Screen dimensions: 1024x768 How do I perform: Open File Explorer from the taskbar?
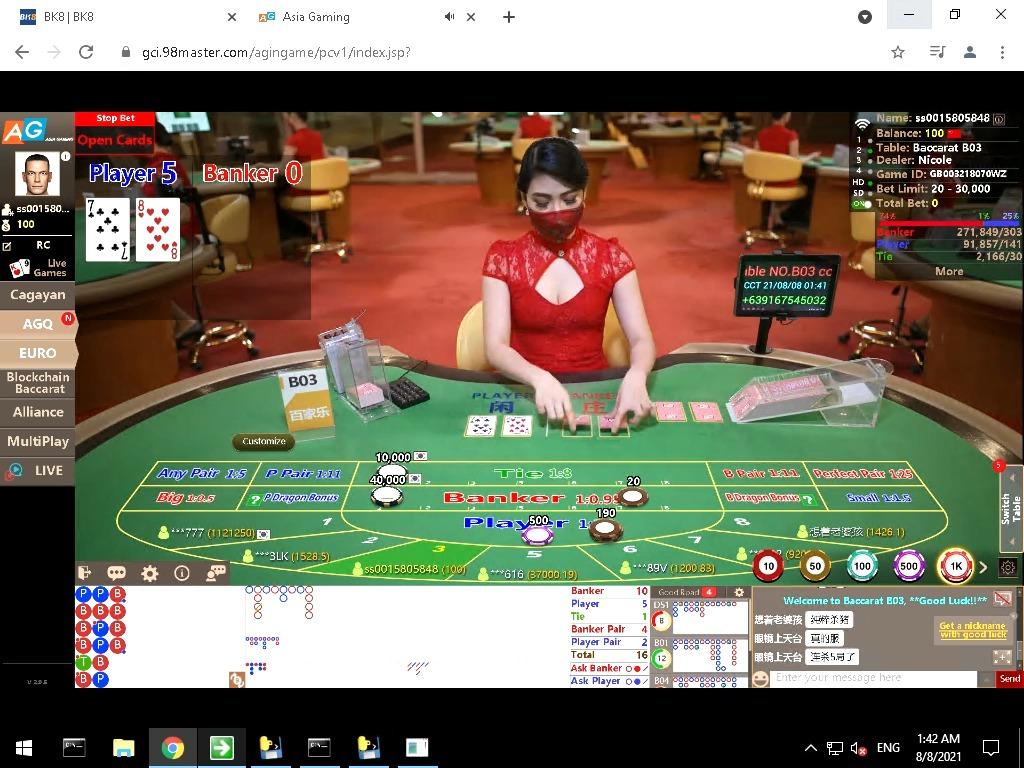click(123, 748)
